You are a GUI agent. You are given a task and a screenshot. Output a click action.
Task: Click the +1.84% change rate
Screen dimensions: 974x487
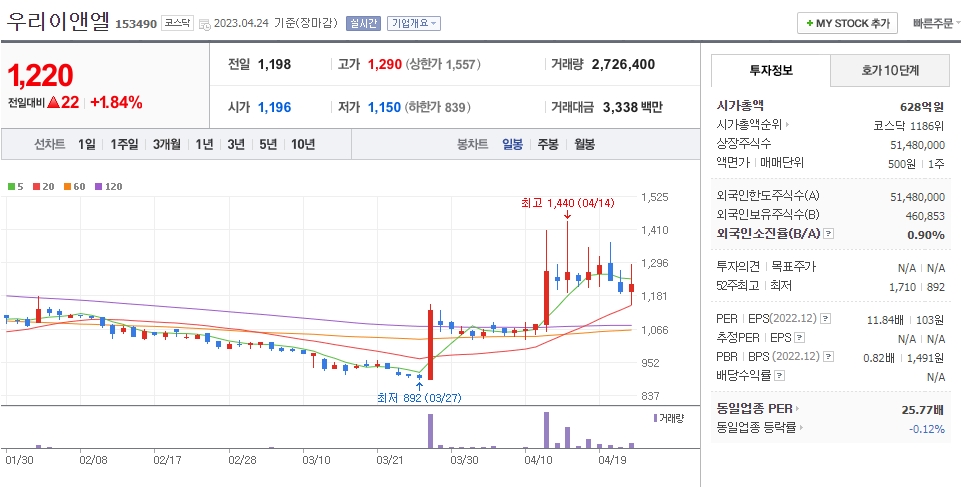[117, 103]
